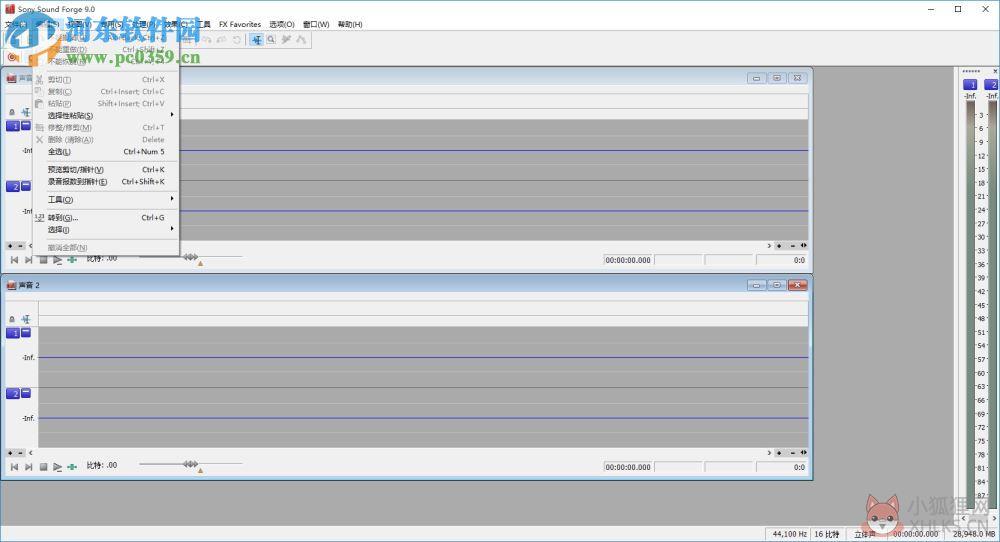Click the green loop playback icon in upper window

72,260
